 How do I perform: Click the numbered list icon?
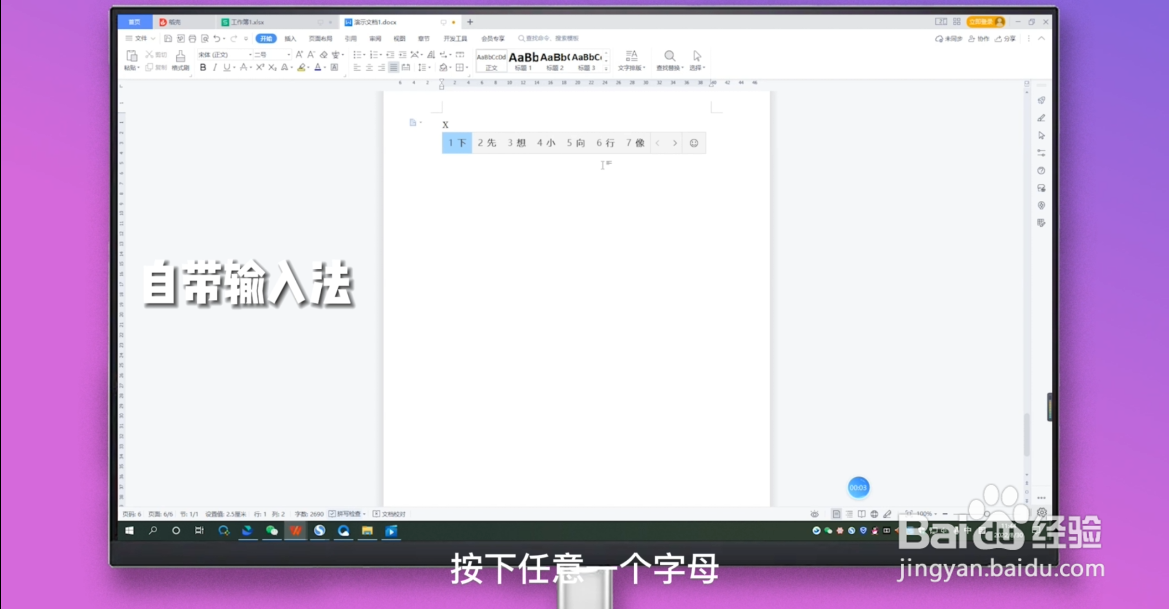tap(374, 54)
